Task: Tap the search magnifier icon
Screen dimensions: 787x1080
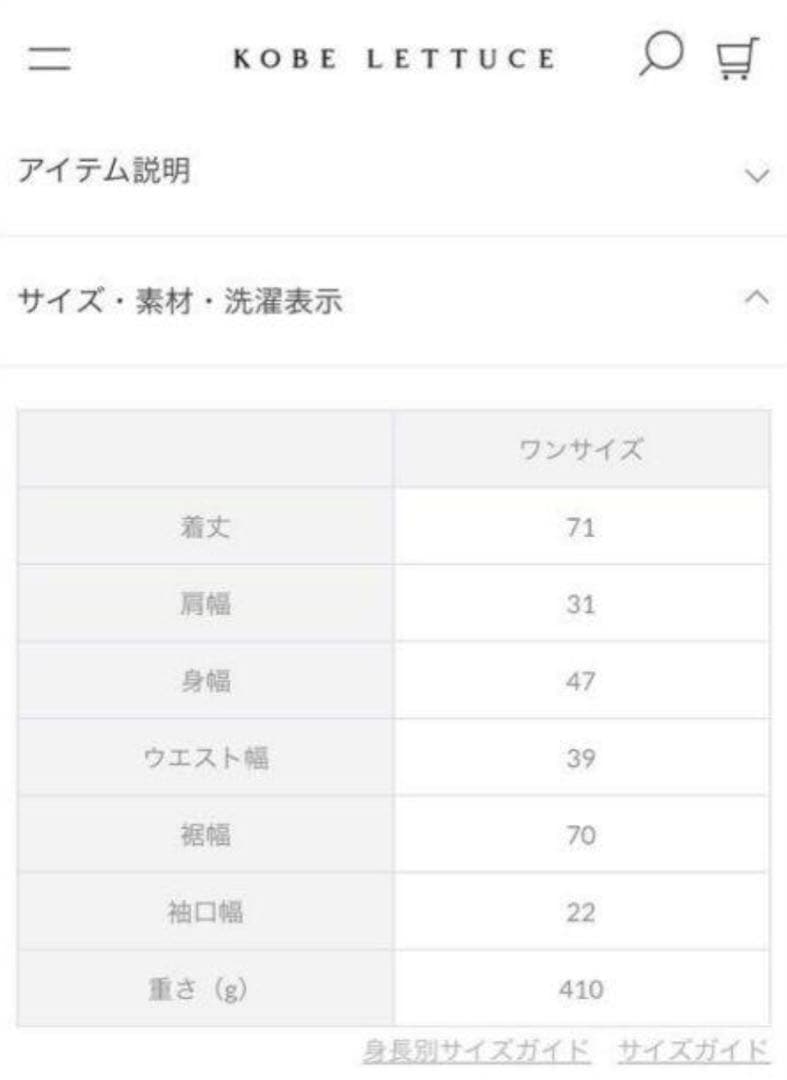Action: (659, 56)
